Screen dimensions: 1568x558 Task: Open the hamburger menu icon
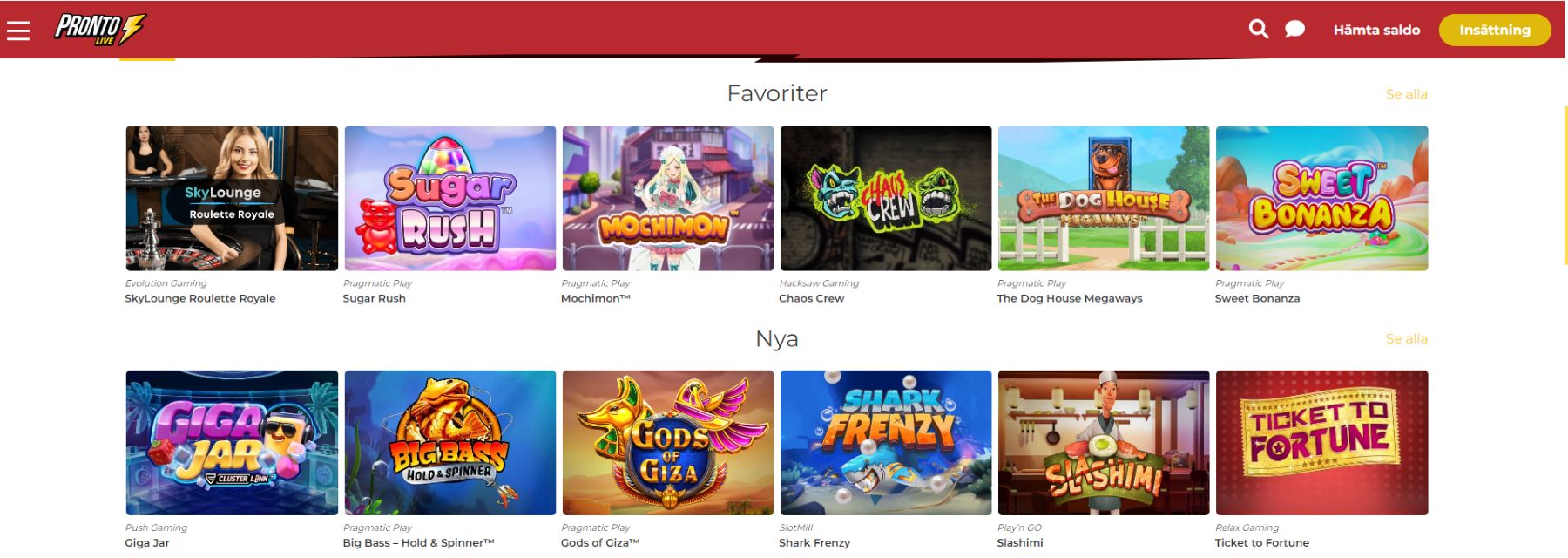click(x=18, y=31)
